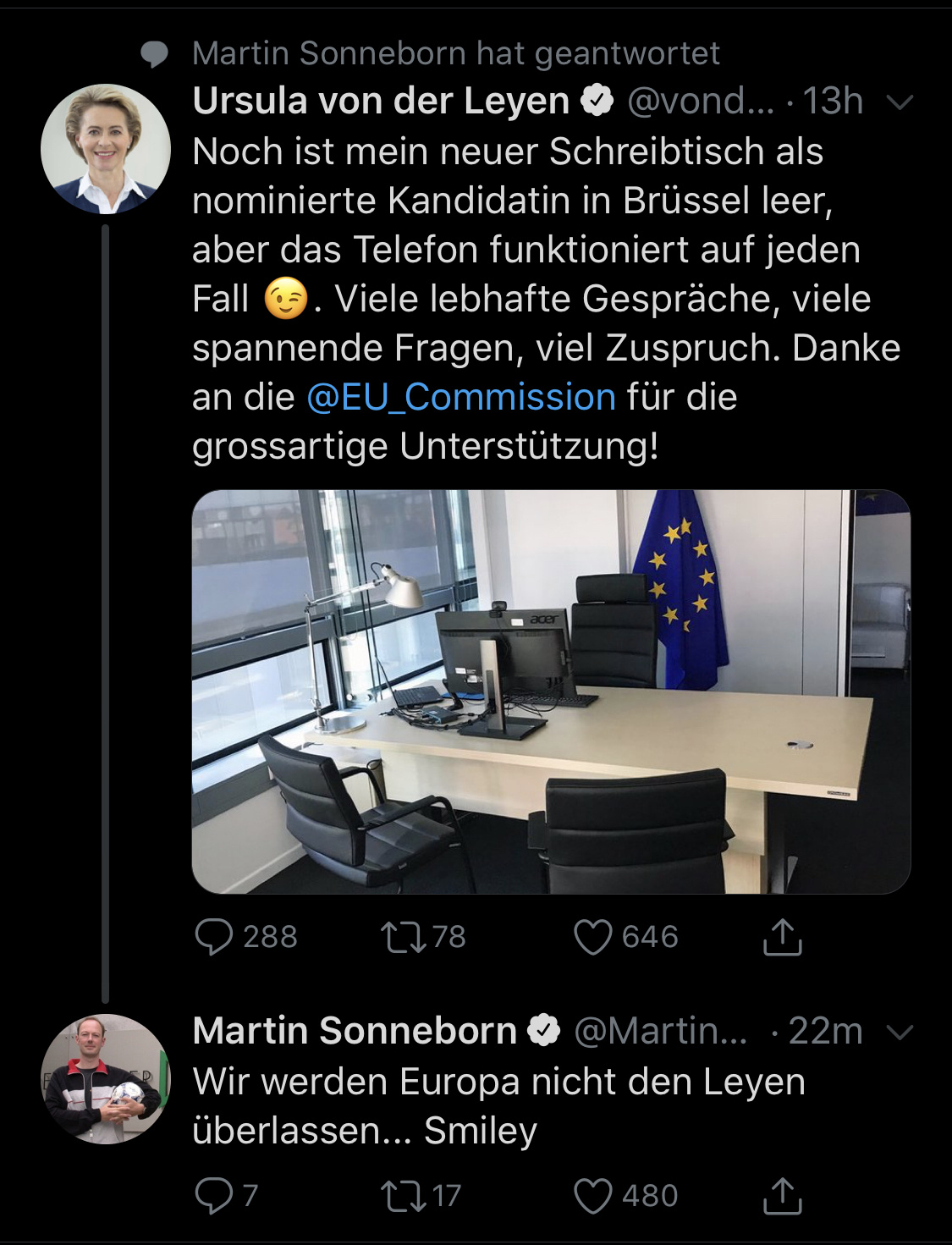
Task: Like Martin Sonneborn's reply tweet
Action: (592, 1195)
